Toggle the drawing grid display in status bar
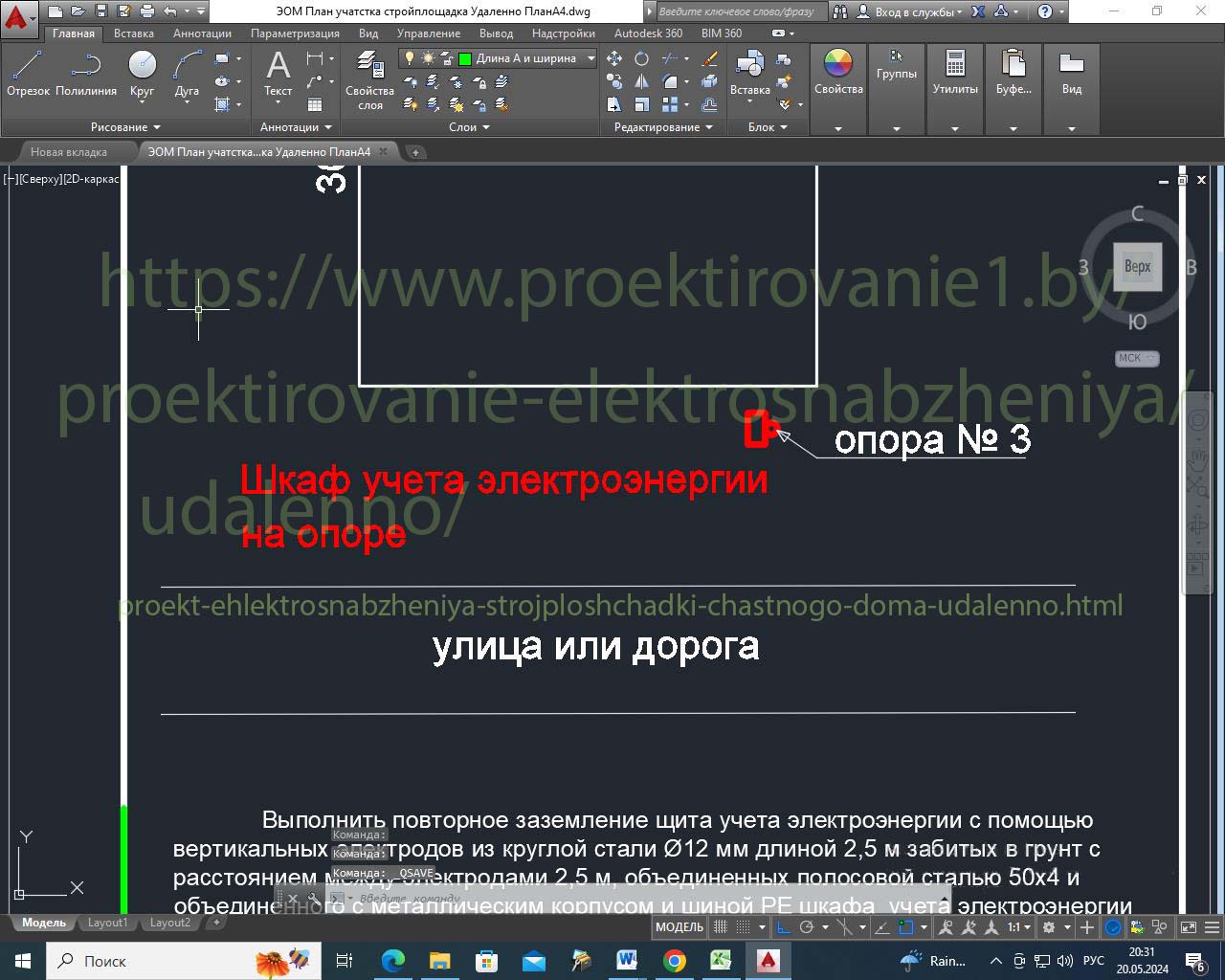 721,926
